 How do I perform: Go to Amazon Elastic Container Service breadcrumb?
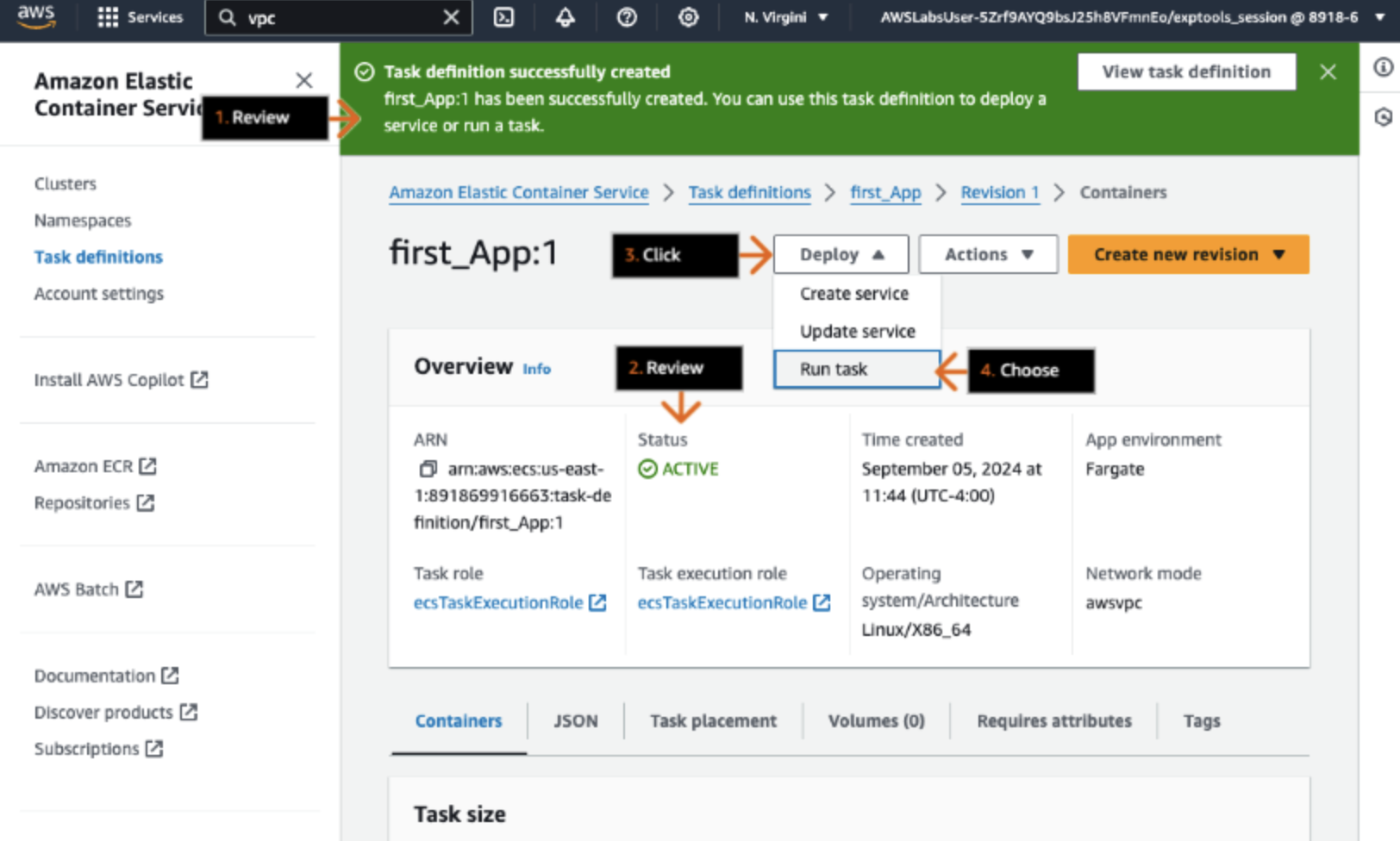[519, 192]
